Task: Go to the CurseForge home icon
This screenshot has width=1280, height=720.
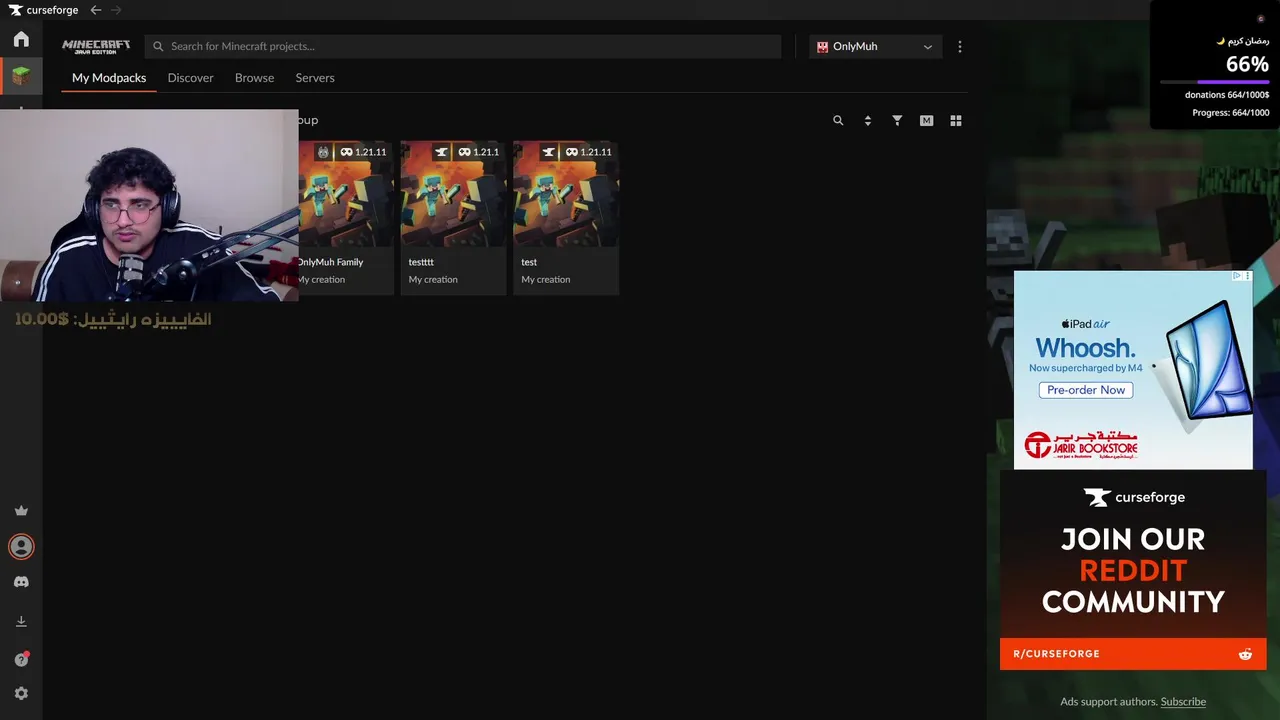Action: [21, 39]
